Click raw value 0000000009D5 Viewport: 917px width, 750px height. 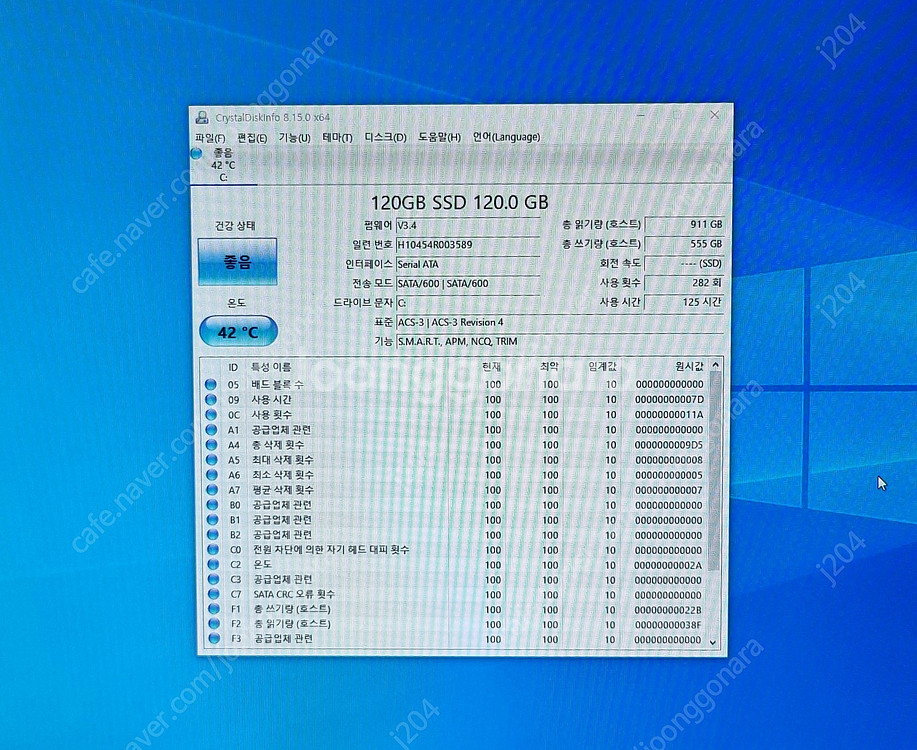(669, 445)
